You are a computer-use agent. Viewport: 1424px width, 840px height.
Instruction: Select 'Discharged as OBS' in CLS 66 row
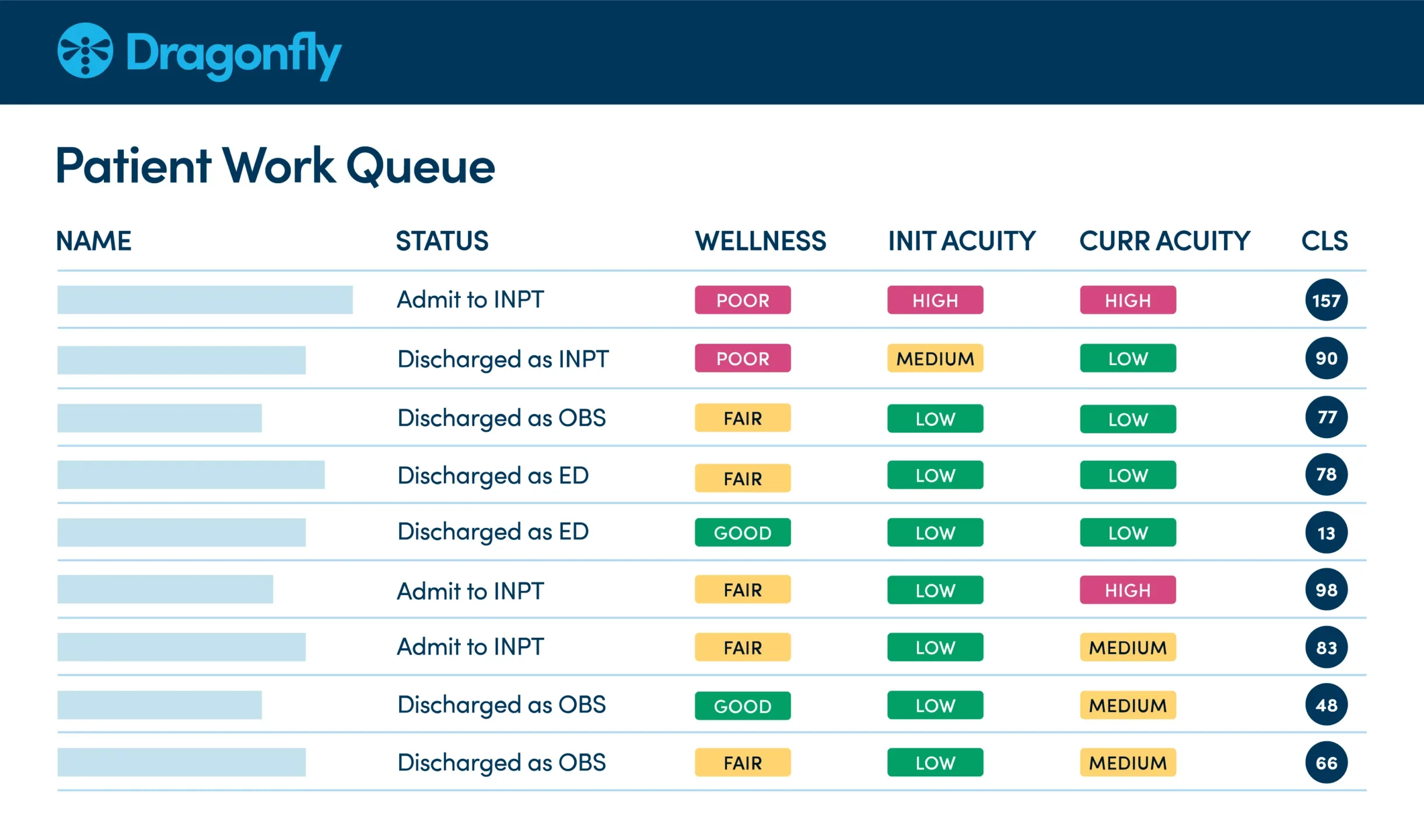tap(502, 763)
